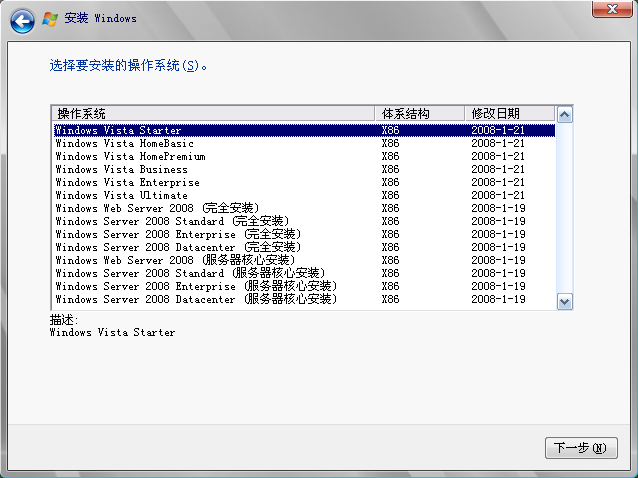Sort by 修改日期 column header
The image size is (638, 478).
[x=510, y=113]
